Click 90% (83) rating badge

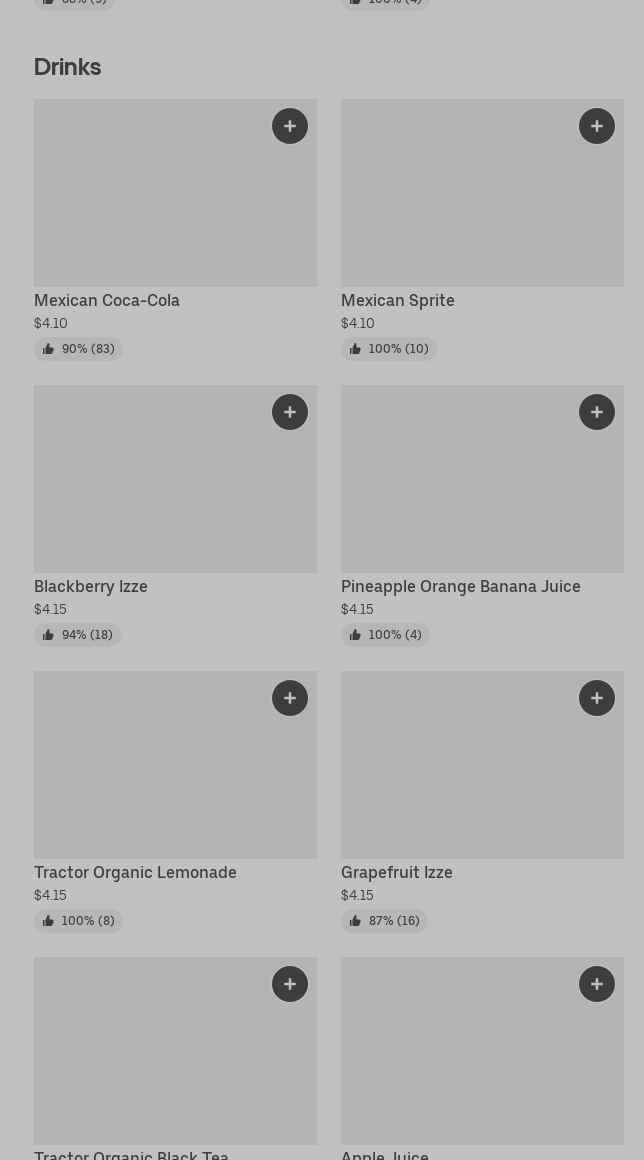point(78,349)
